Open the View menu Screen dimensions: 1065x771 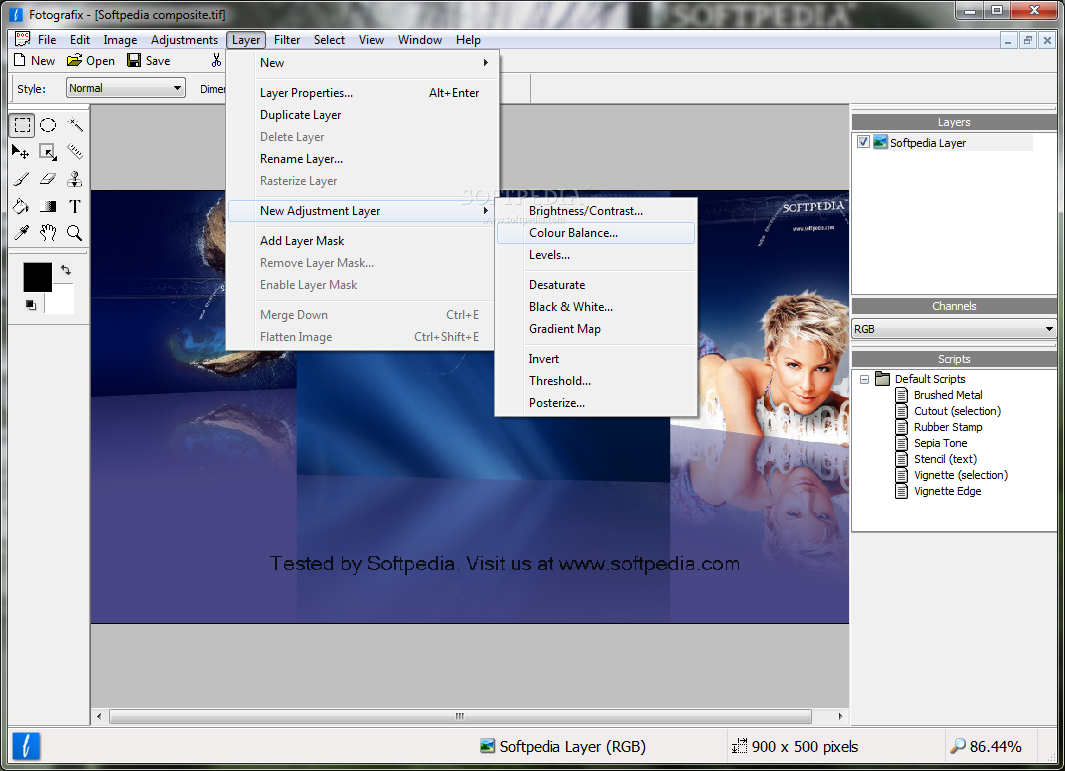pyautogui.click(x=371, y=39)
